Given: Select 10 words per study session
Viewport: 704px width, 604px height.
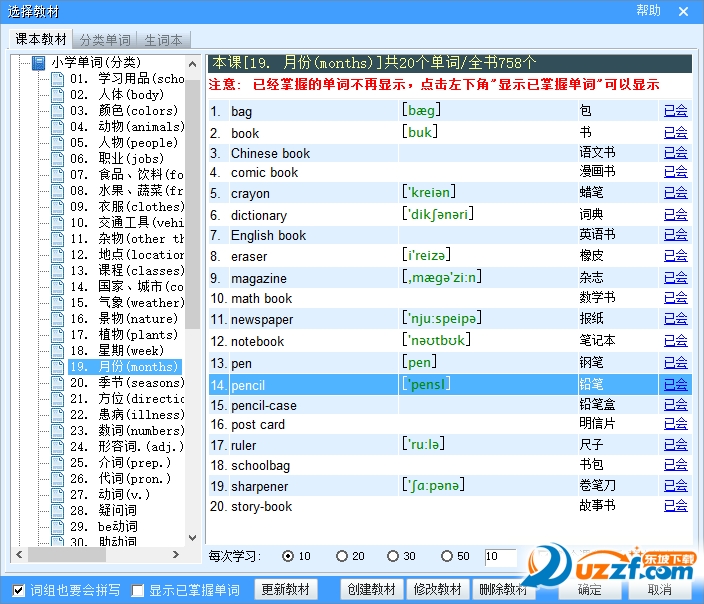Looking at the screenshot, I should click(x=287, y=556).
